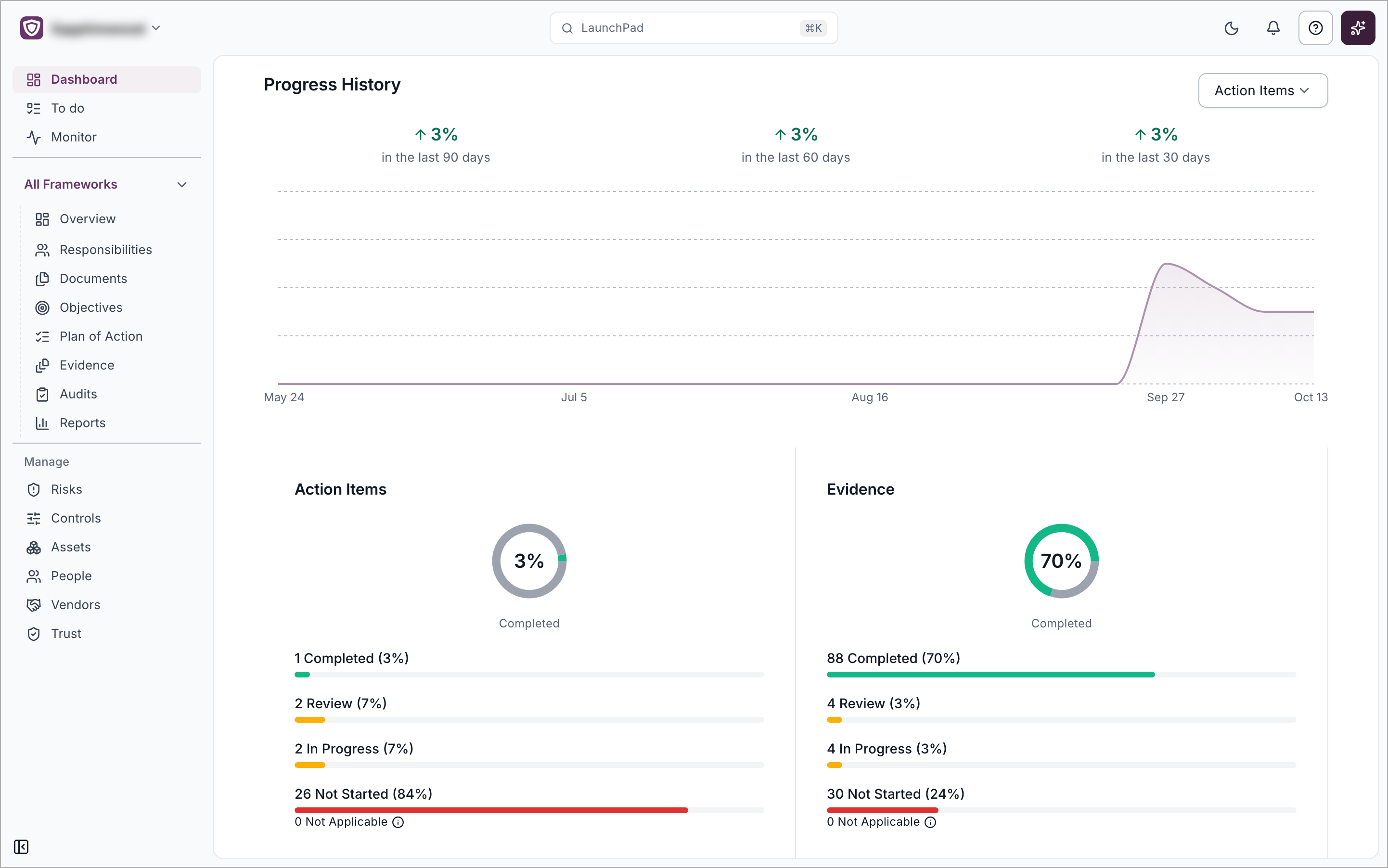Click Evidence Not Applicable info icon
The height and width of the screenshot is (868, 1388).
(x=930, y=822)
